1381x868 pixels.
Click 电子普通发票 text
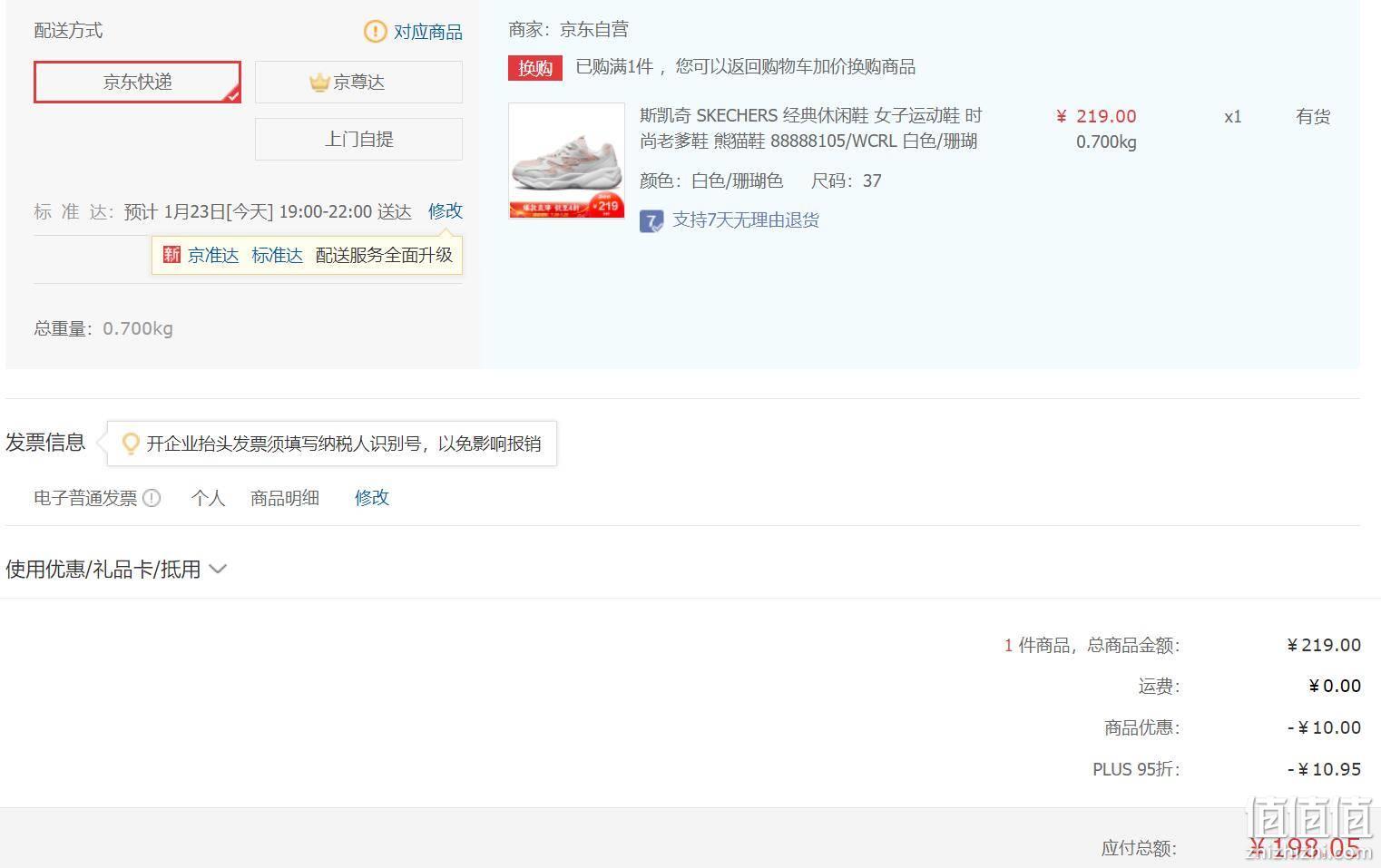click(x=85, y=498)
